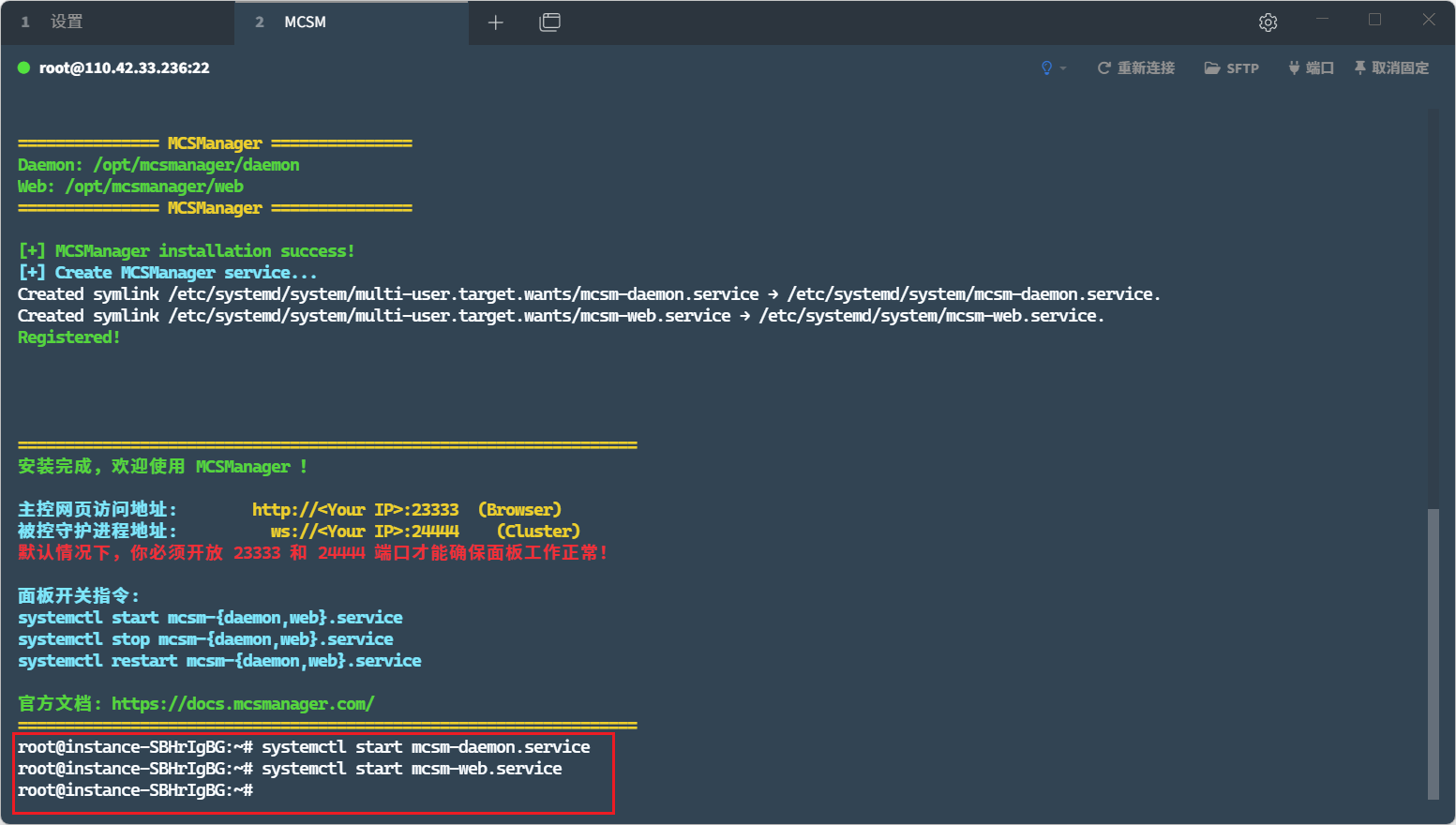Click the entered 'systemctl start mcsm-web.service' command
This screenshot has width=1456, height=825.
pos(412,769)
